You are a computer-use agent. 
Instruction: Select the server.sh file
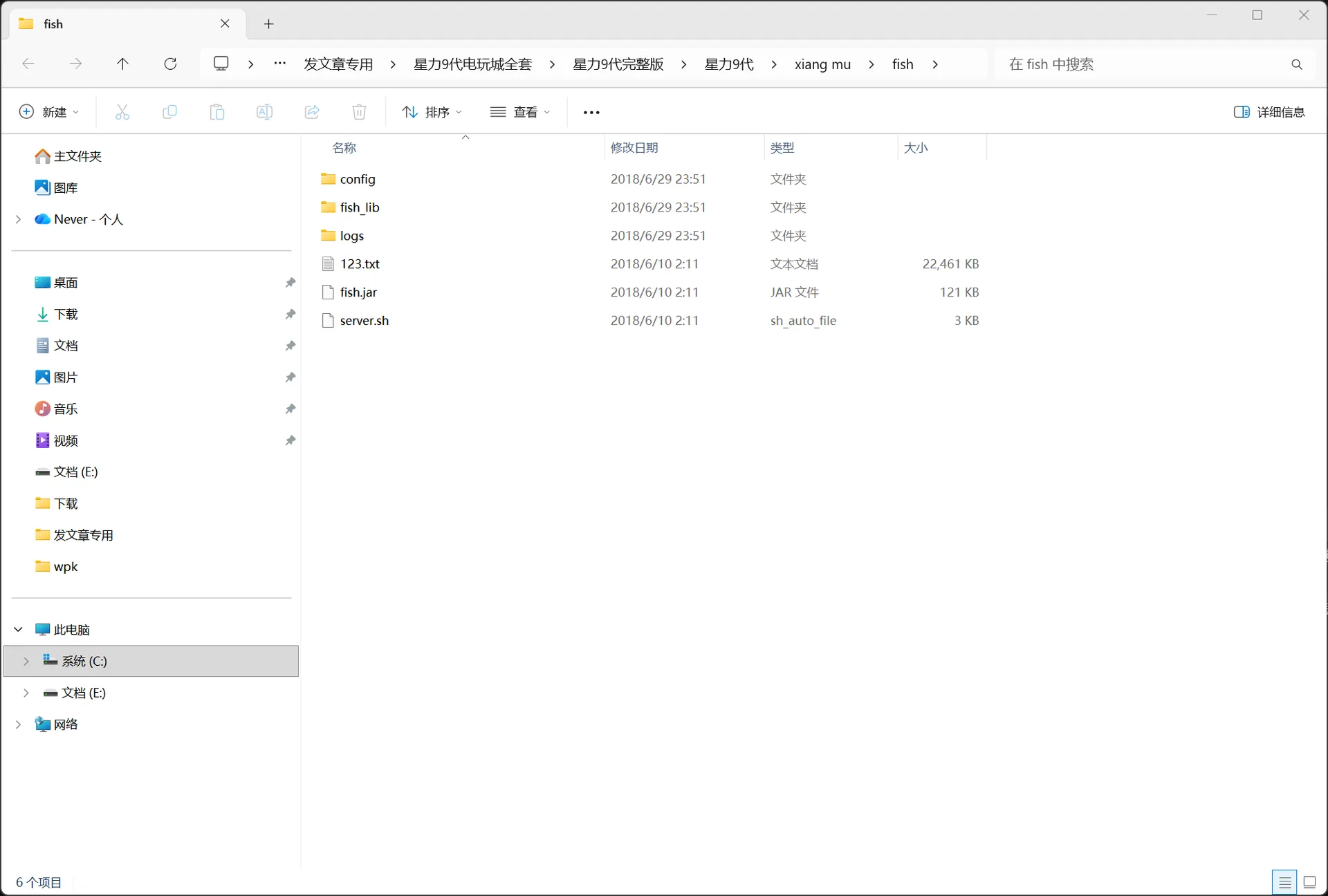point(365,321)
